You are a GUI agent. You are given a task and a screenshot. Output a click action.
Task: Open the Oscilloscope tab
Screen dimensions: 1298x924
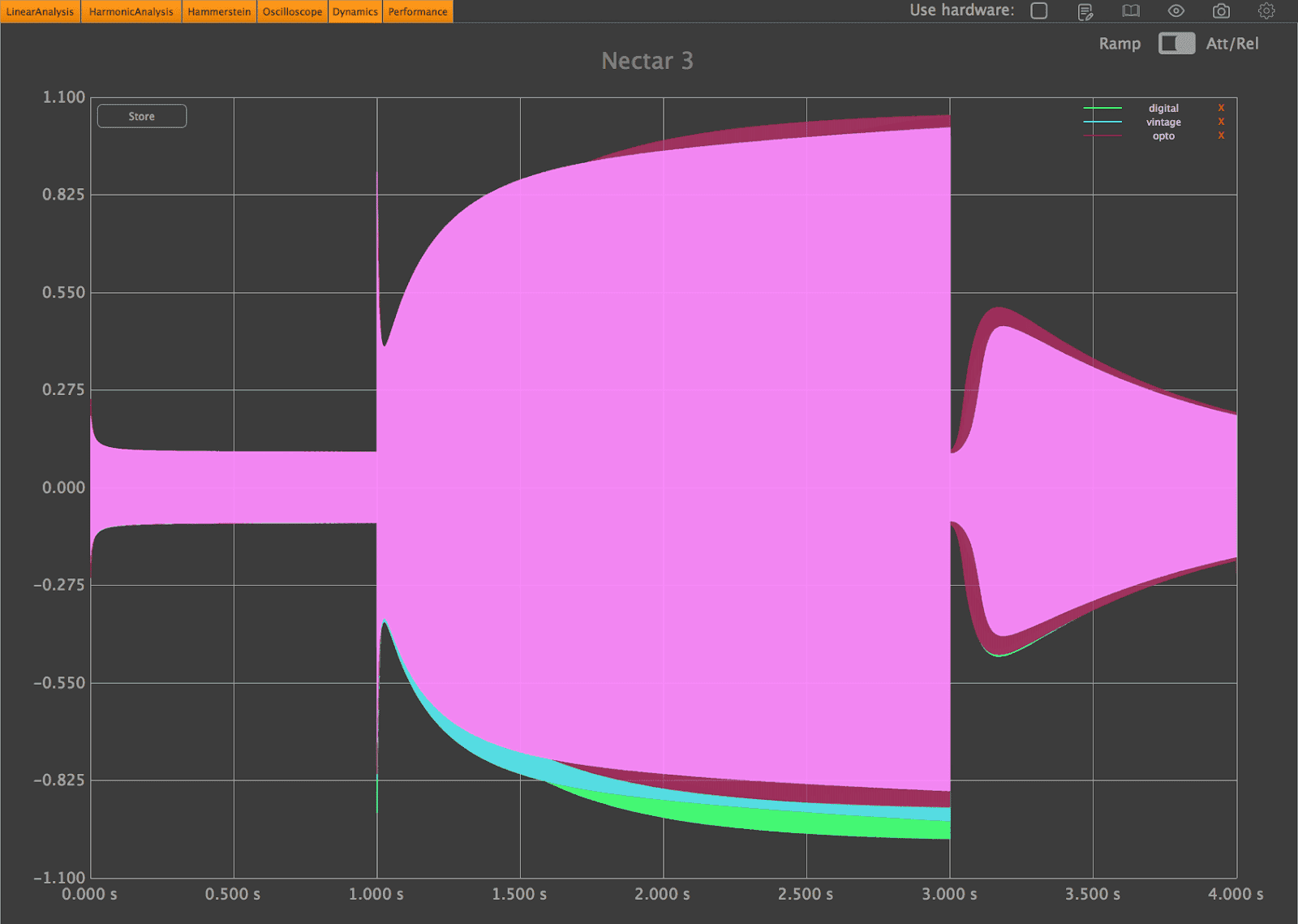click(293, 11)
